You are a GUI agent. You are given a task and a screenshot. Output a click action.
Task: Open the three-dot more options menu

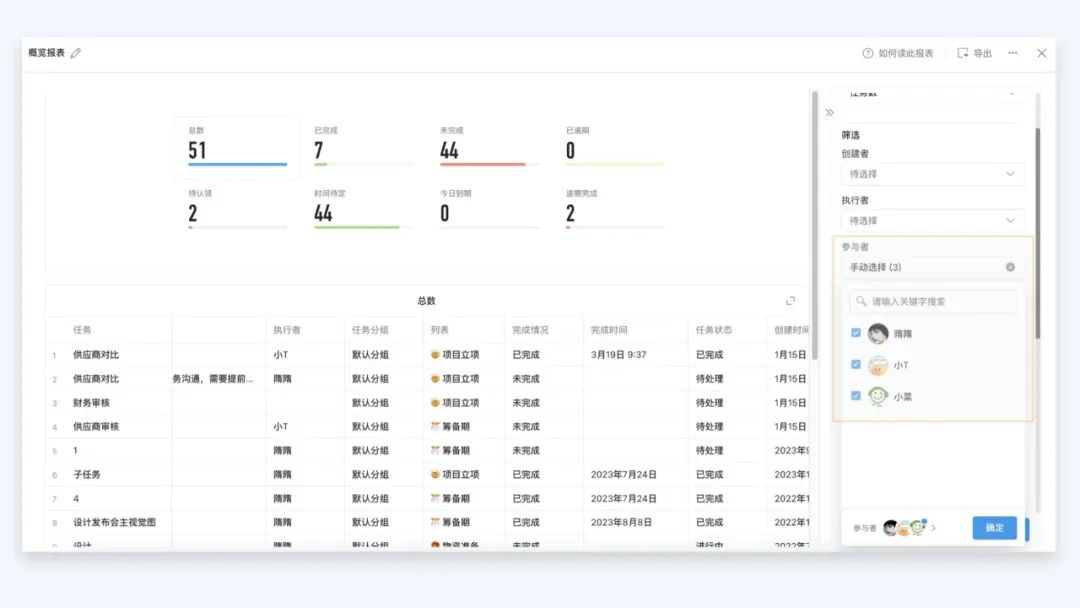pyautogui.click(x=1013, y=53)
